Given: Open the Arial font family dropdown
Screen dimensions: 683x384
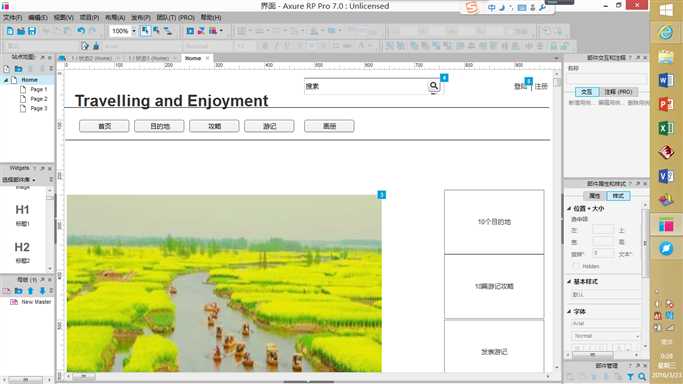Looking at the screenshot, I should [605, 323].
